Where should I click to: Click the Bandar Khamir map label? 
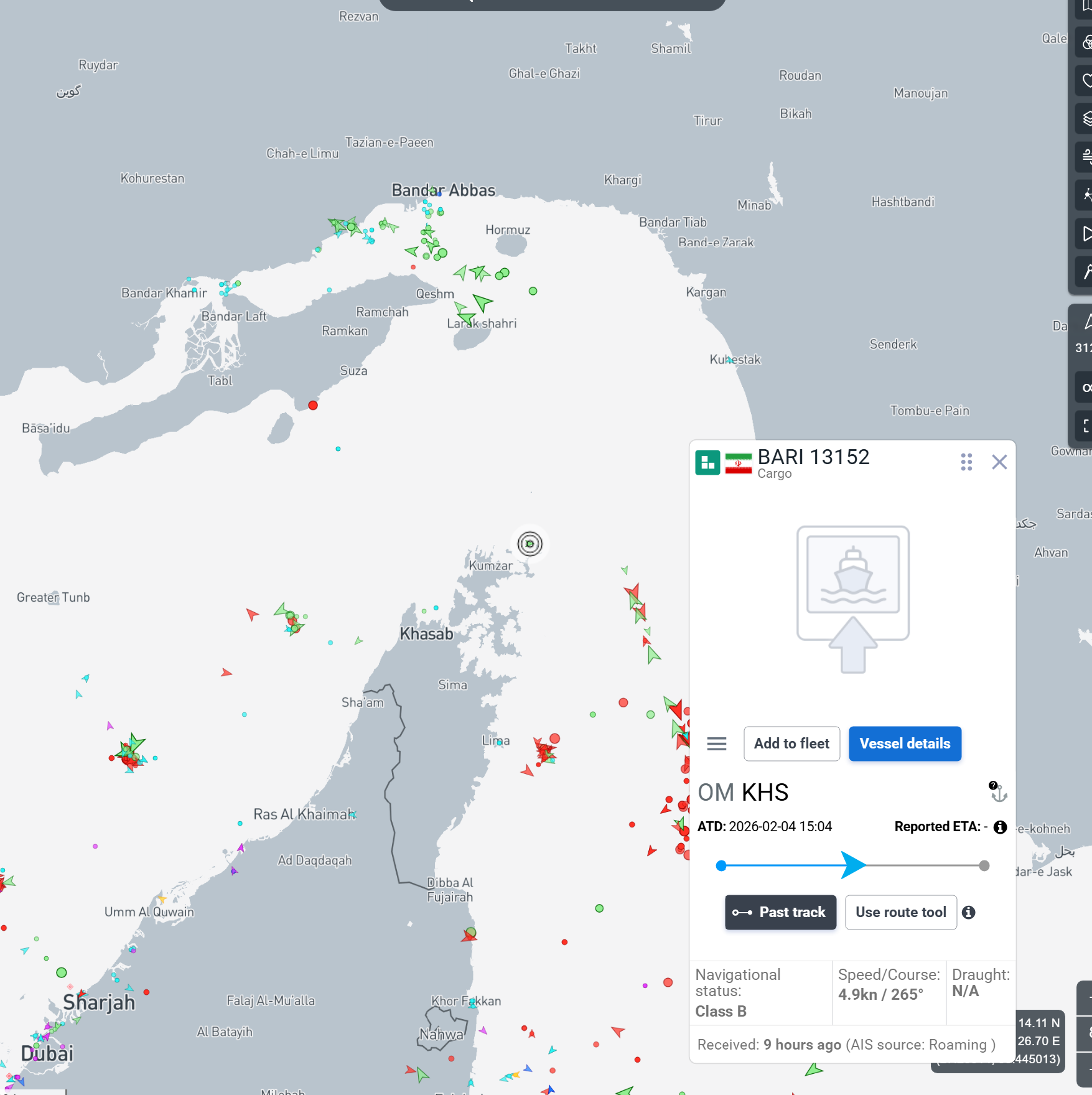(164, 293)
